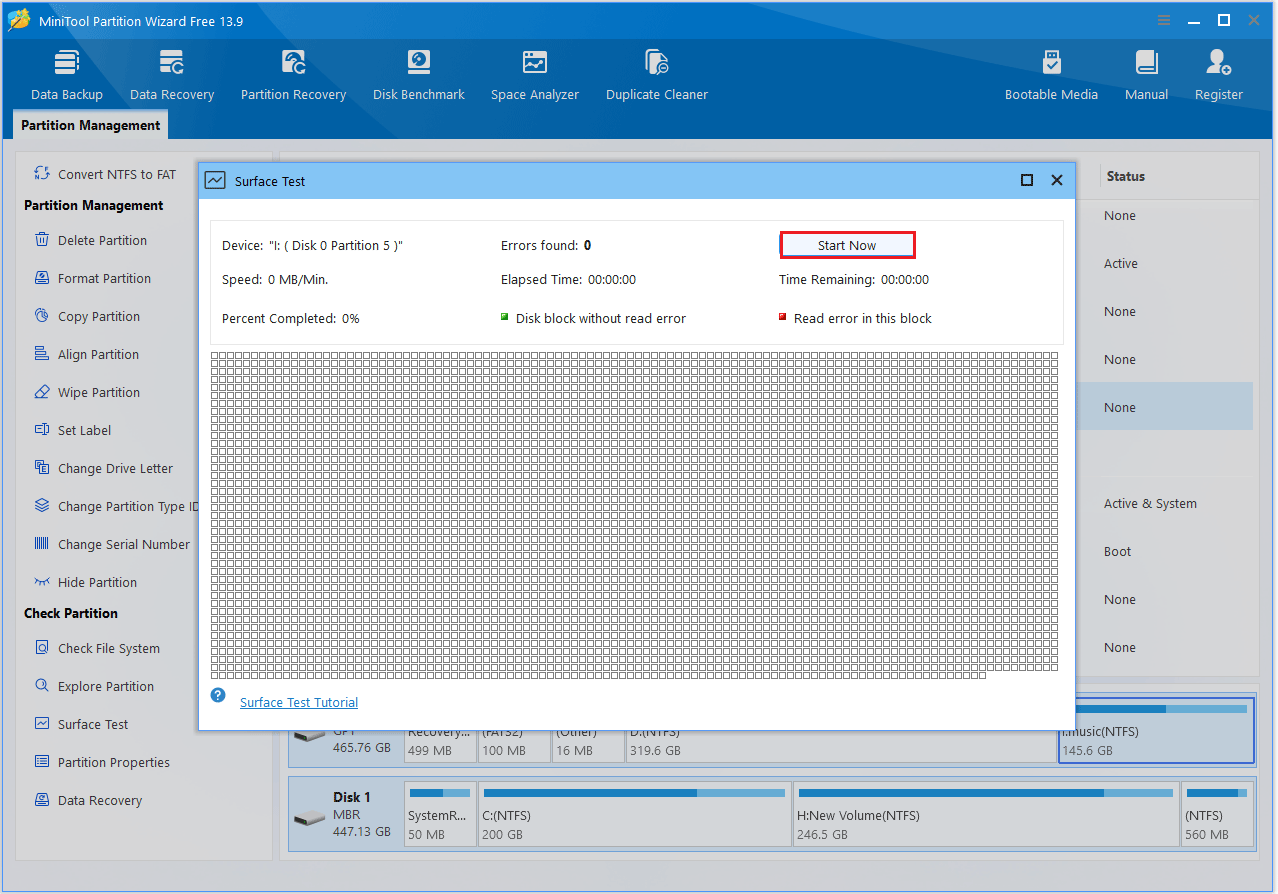This screenshot has width=1278, height=894.
Task: Choose Copy Partition
Action: pyautogui.click(x=86, y=316)
